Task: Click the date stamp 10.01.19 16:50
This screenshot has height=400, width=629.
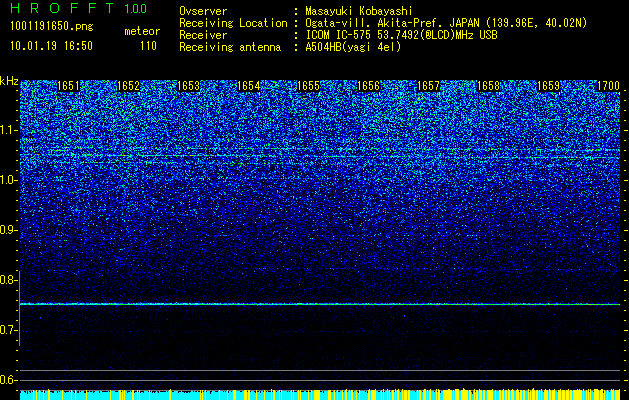Action: click(x=51, y=46)
